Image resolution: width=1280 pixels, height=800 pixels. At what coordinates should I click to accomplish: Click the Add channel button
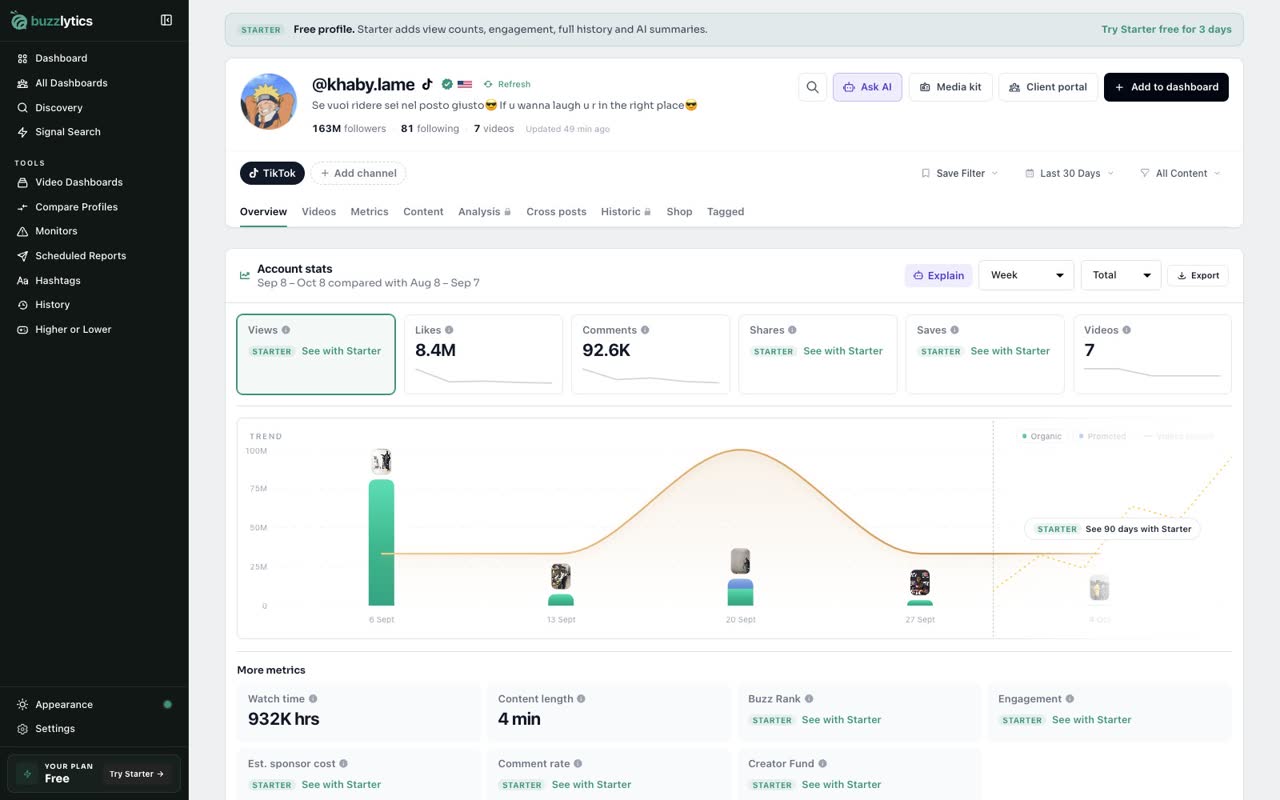[x=358, y=173]
